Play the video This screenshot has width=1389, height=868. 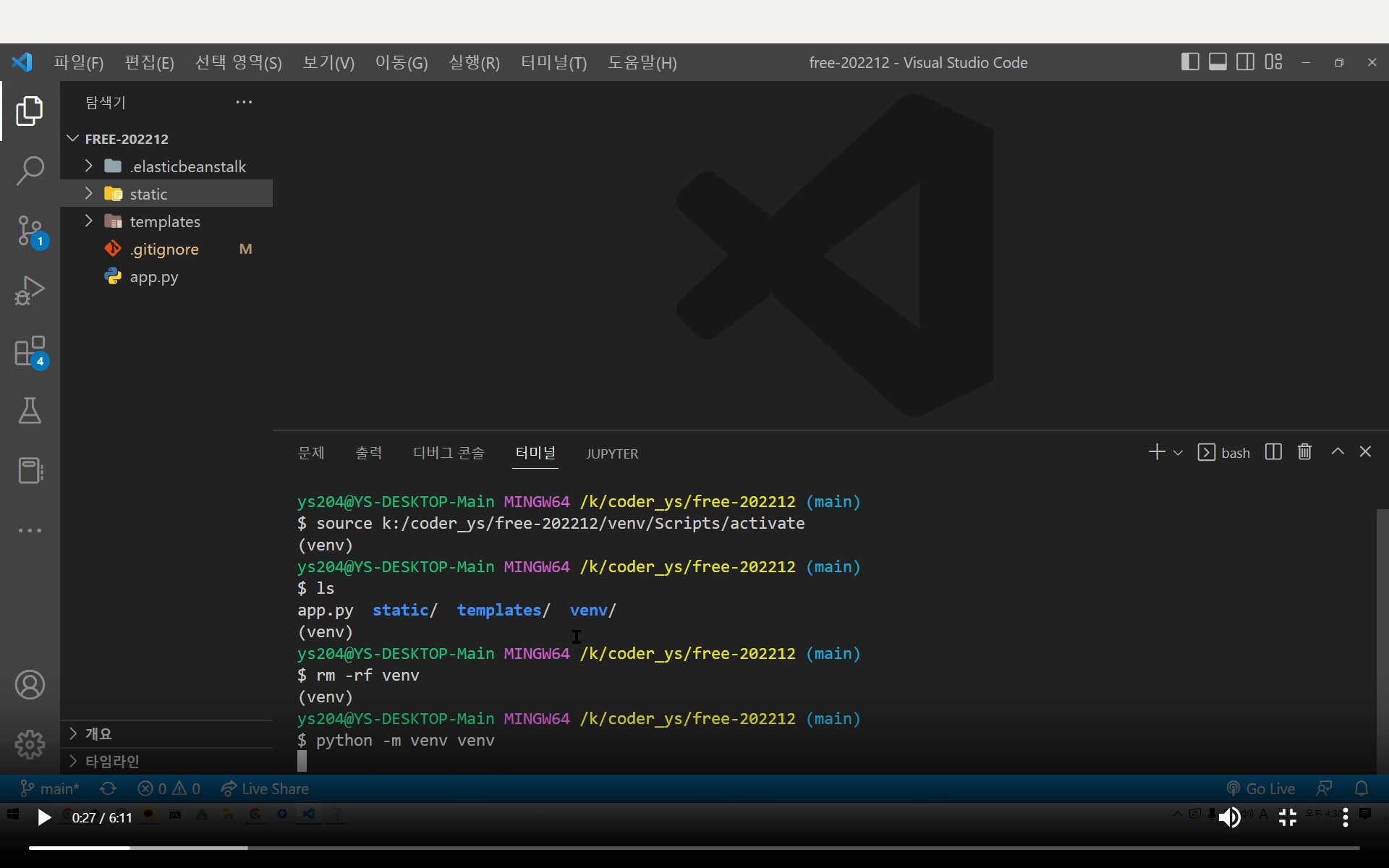pos(44,817)
